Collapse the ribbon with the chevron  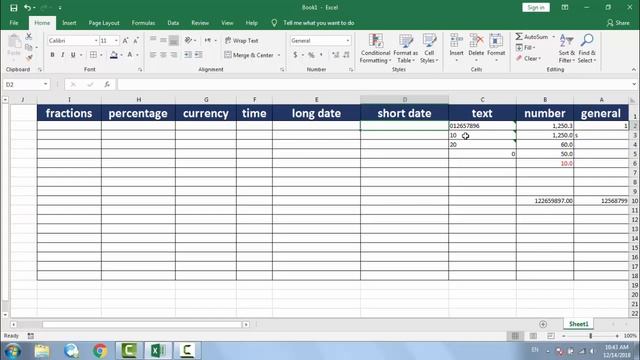point(633,70)
